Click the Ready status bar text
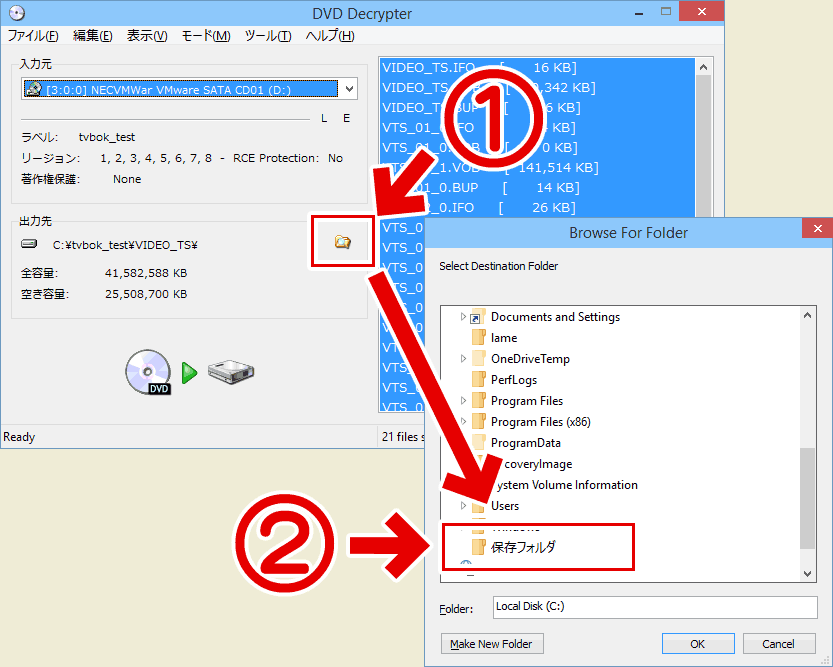 pos(19,437)
